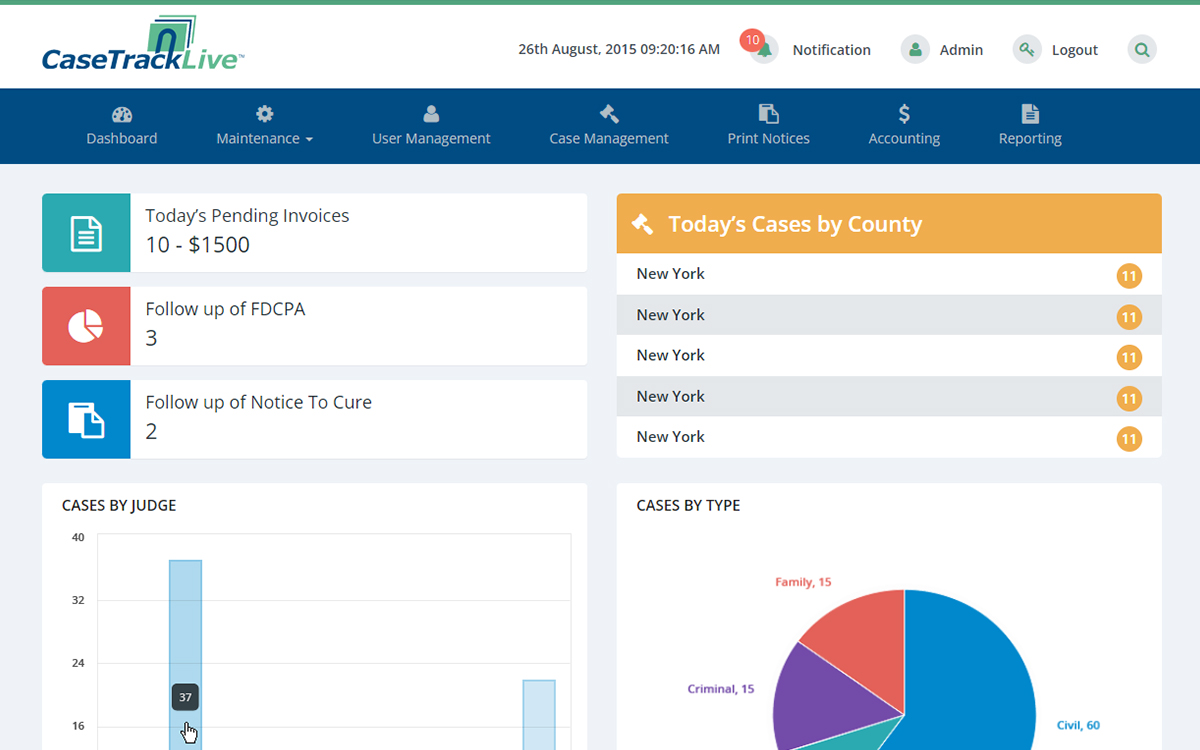Viewport: 1200px width, 750px height.
Task: Click the gavel icon in county header
Action: (642, 224)
